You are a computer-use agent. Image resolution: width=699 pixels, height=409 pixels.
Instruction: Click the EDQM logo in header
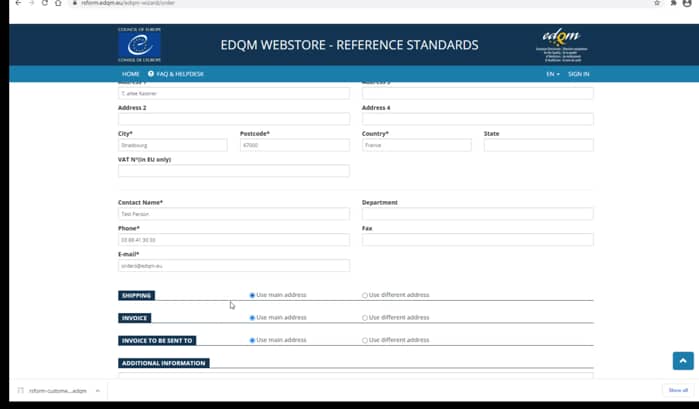coord(561,45)
